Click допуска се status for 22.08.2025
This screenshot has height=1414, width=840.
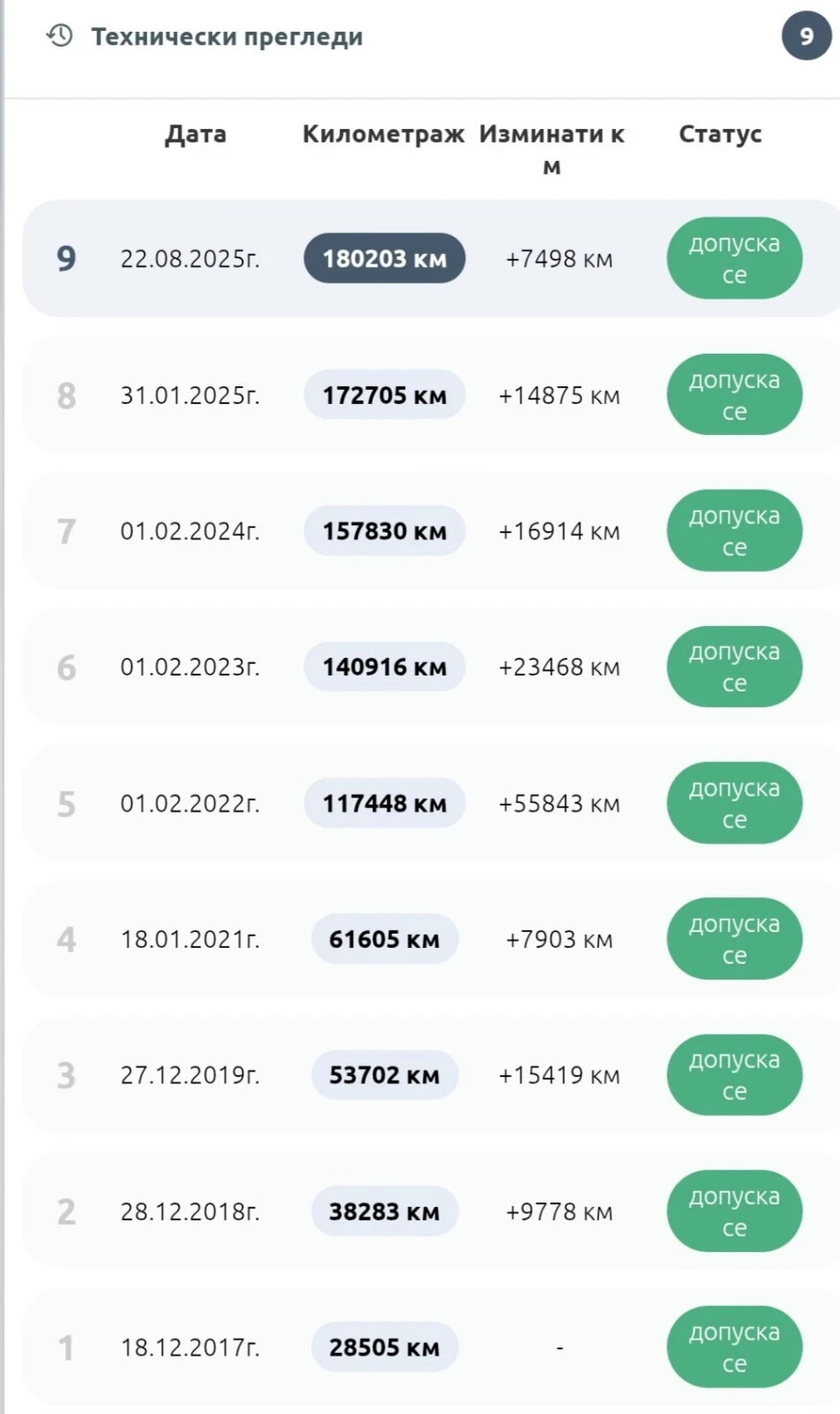[x=734, y=259]
